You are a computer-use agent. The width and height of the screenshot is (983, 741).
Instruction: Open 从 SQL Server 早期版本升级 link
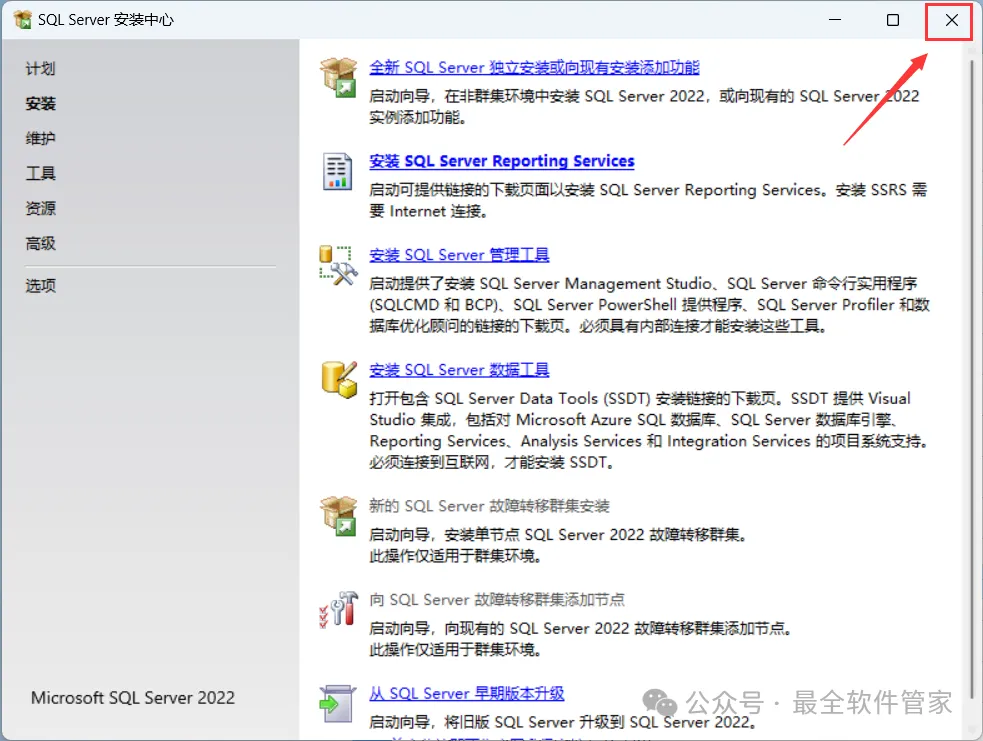pyautogui.click(x=466, y=693)
